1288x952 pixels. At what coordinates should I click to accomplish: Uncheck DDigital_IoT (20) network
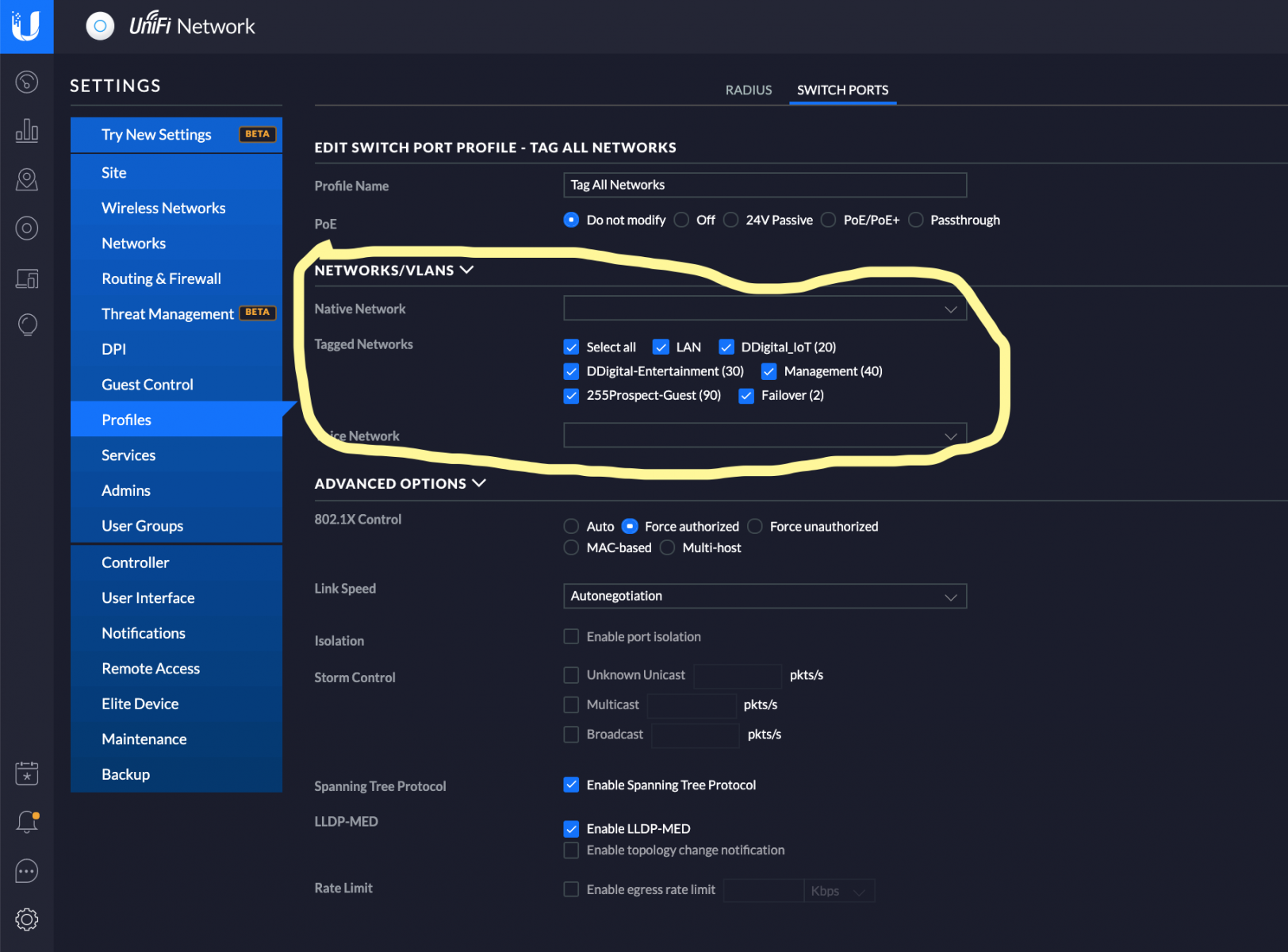726,347
